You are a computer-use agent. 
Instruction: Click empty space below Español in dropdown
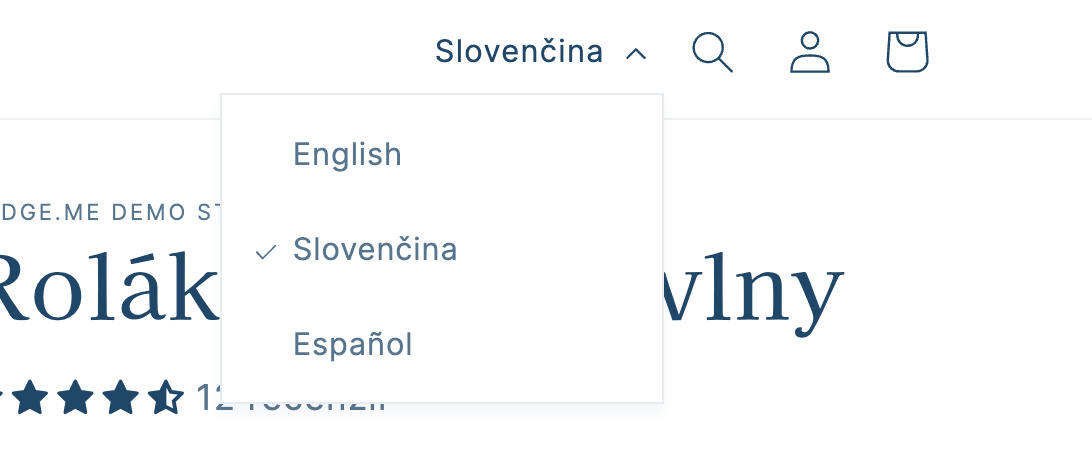click(440, 385)
